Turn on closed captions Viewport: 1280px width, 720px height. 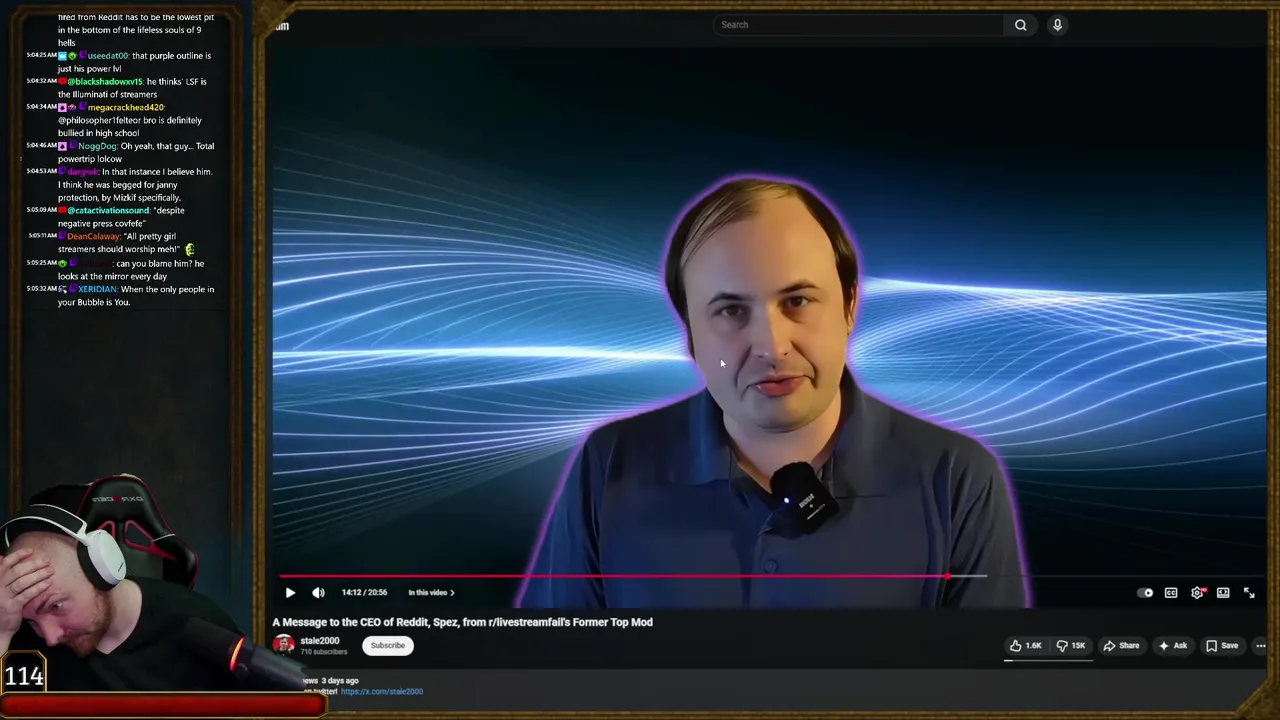coord(1171,593)
